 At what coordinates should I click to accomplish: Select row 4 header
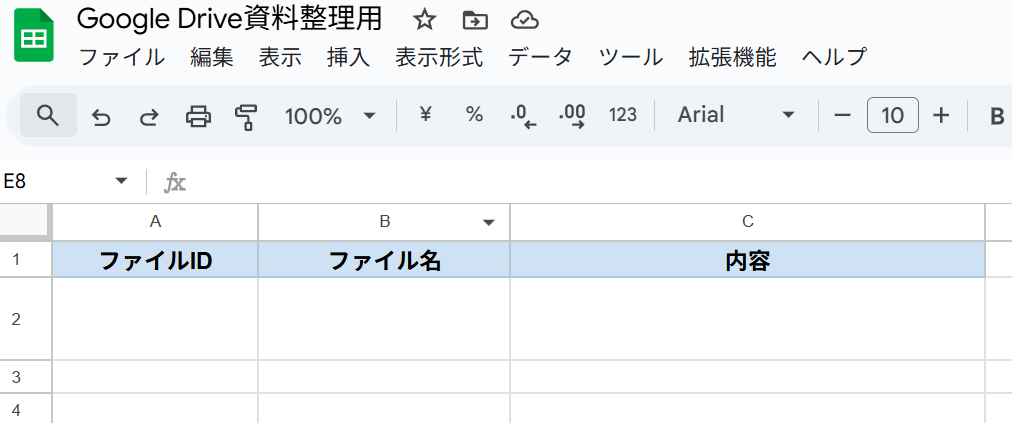25,409
